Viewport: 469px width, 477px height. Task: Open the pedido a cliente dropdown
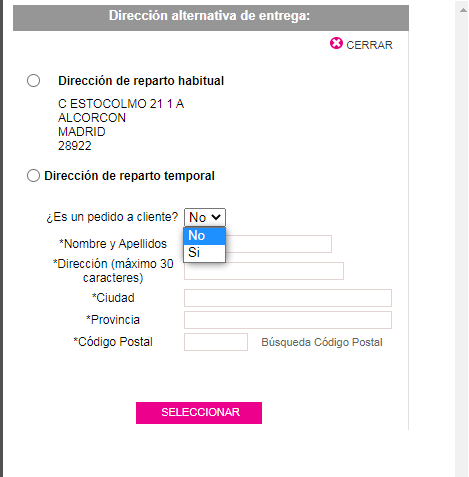[205, 217]
